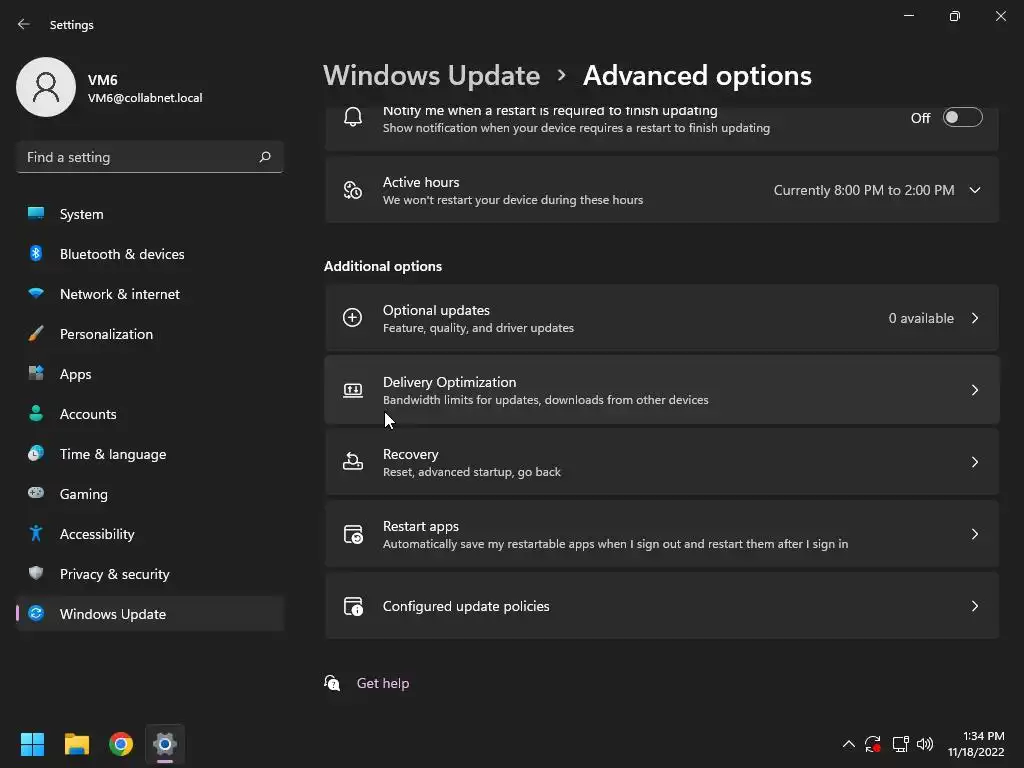Click the Apps icon in sidebar

(36, 374)
